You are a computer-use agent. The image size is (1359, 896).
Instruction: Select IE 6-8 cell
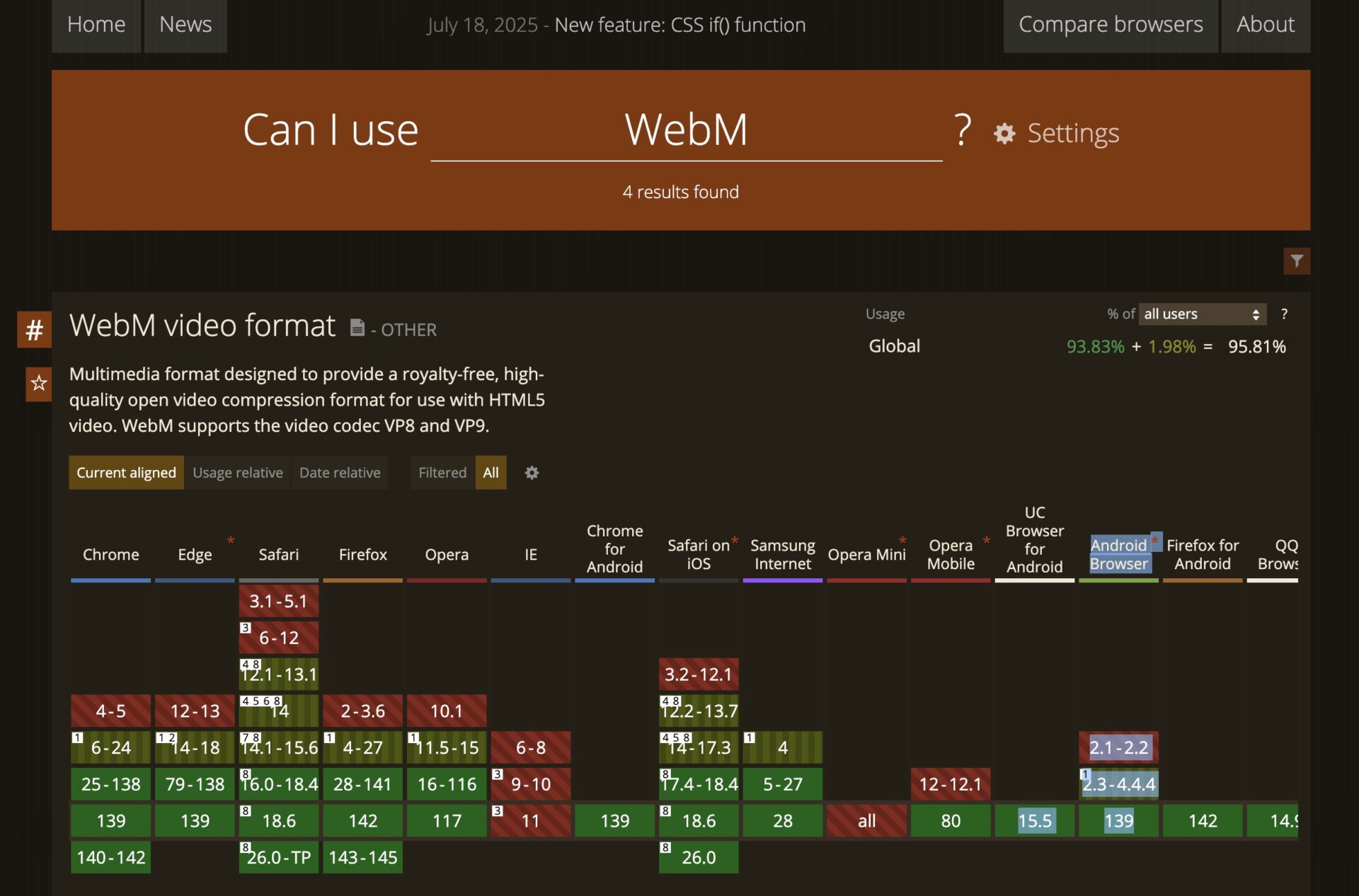pyautogui.click(x=531, y=748)
